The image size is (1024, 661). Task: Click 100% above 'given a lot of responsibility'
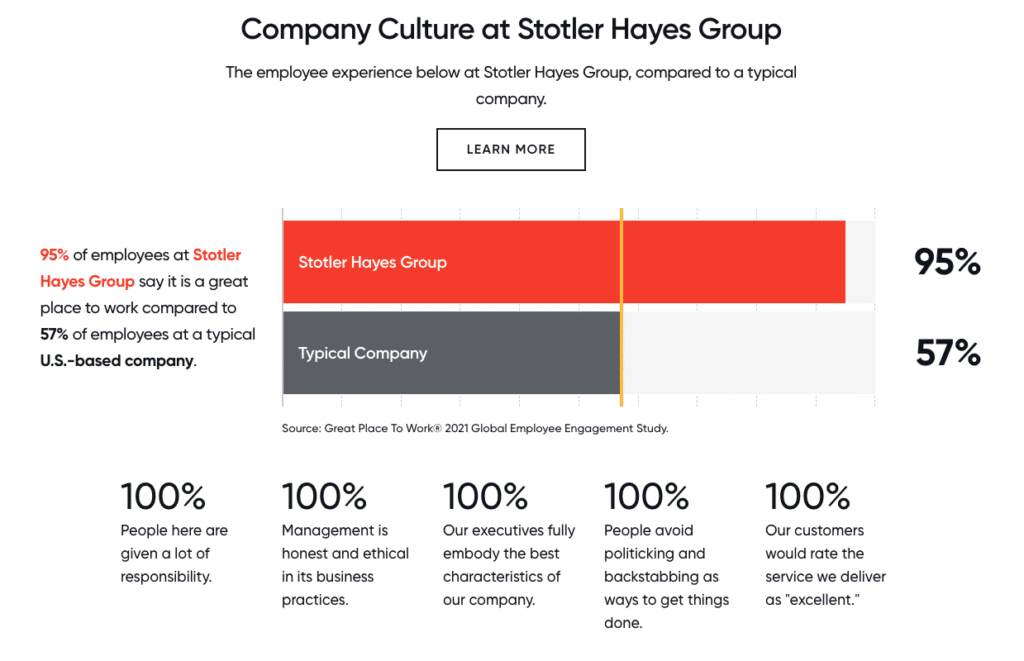tap(163, 496)
